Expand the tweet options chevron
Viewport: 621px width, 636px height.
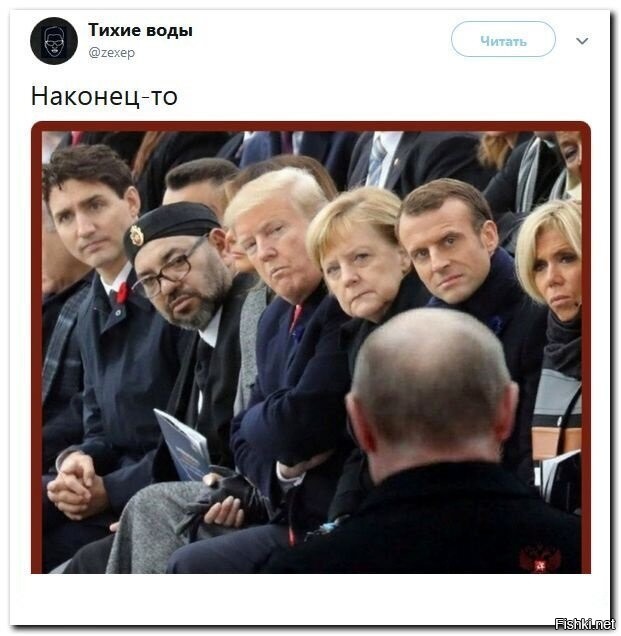tap(582, 41)
